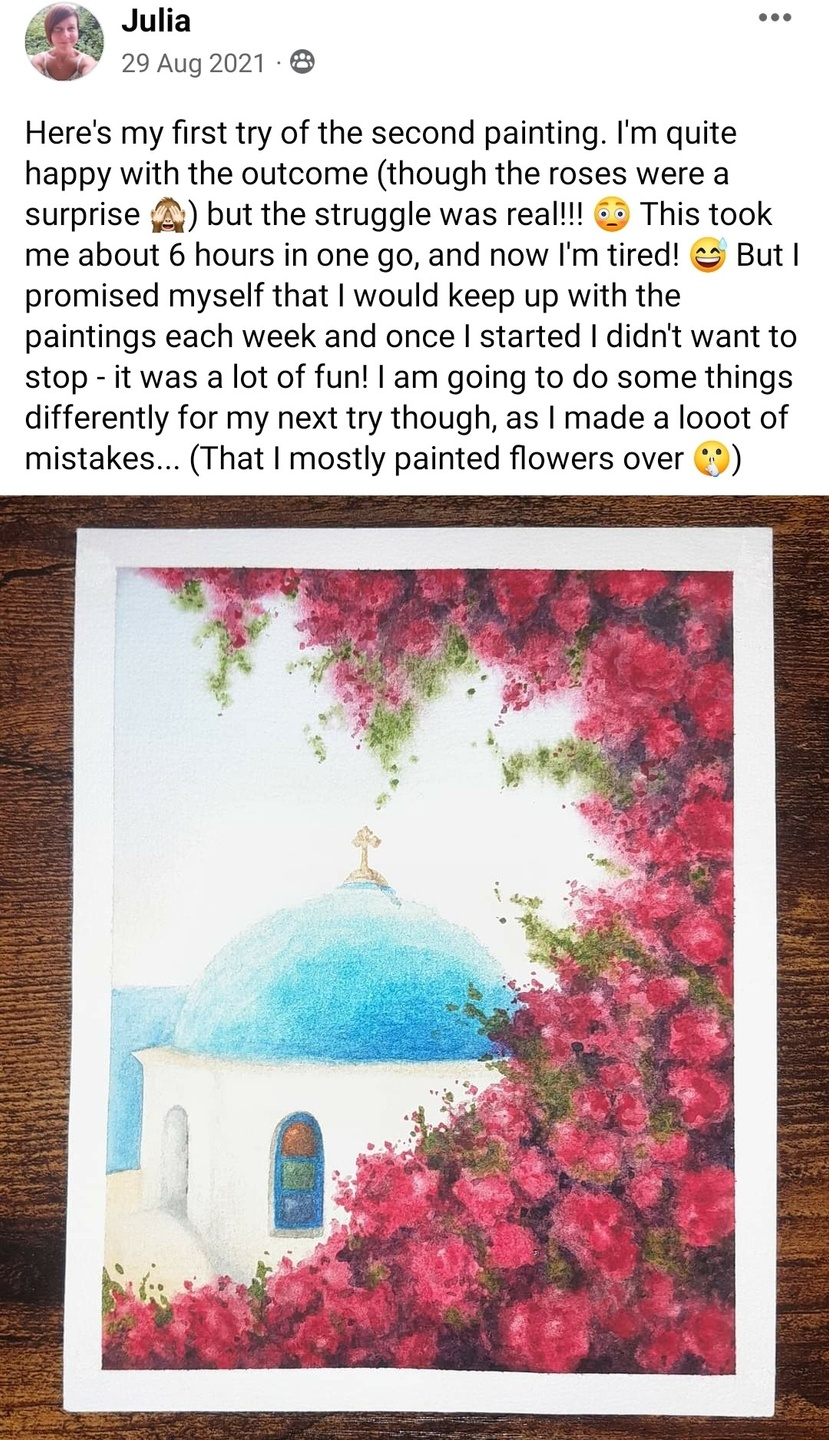Viewport: 829px width, 1440px height.
Task: Open the three-dot post options menu
Action: 774,17
